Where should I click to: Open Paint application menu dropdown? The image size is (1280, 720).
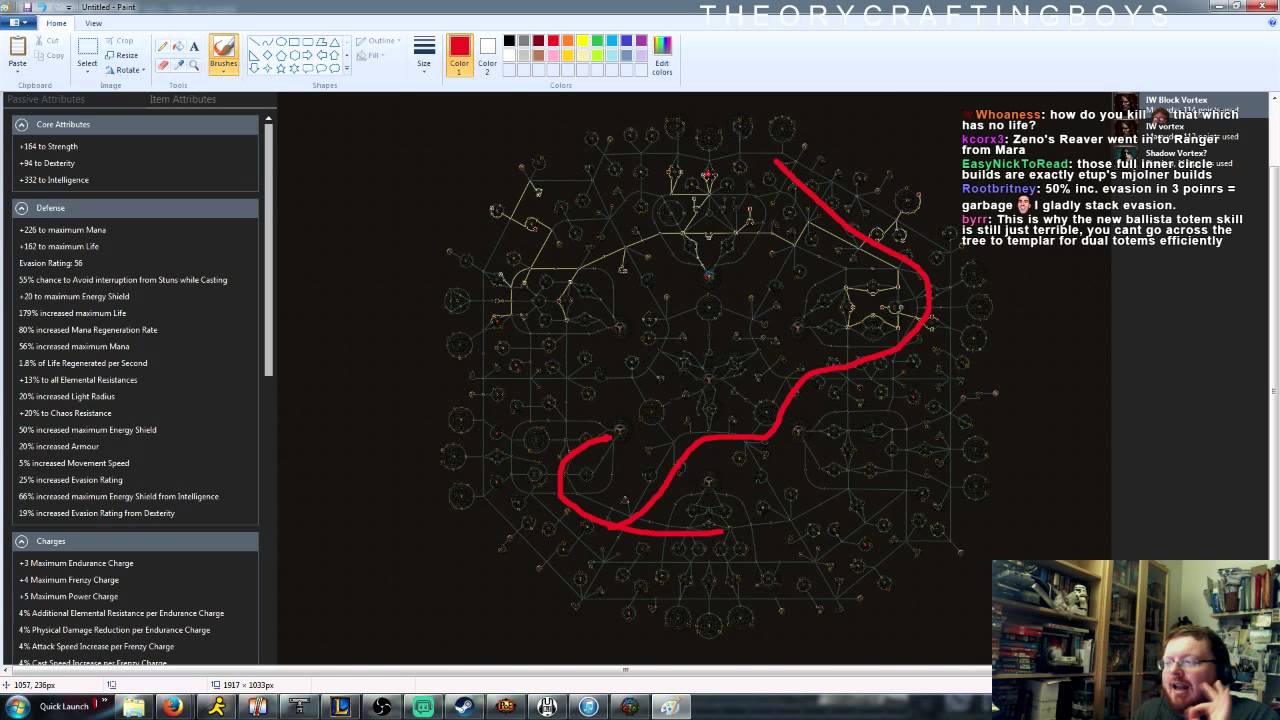coord(20,23)
